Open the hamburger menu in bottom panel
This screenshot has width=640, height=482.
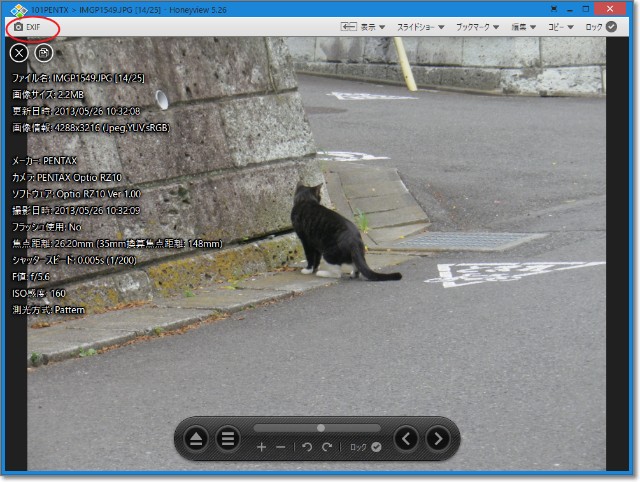228,438
